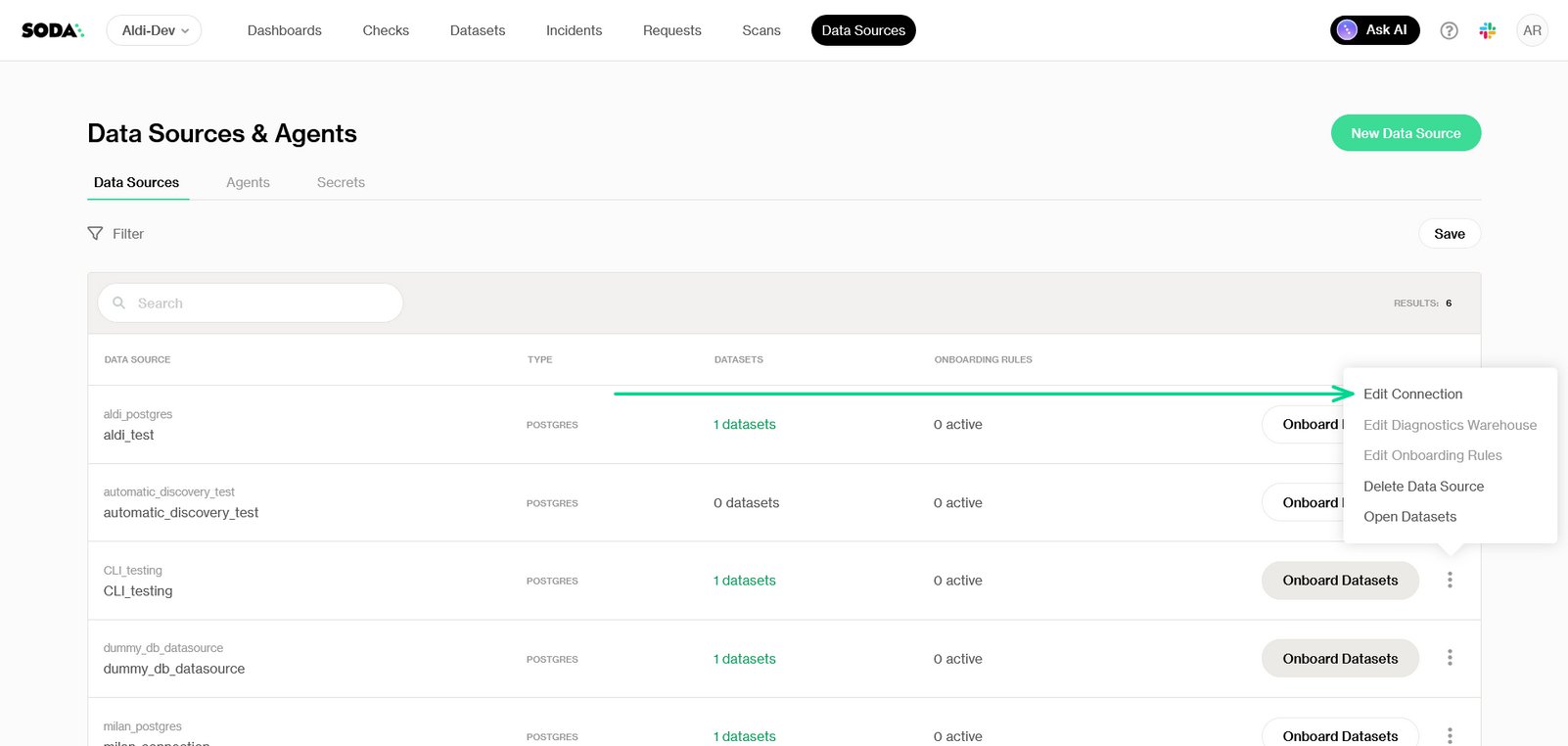Switch to the Secrets tab

tap(341, 183)
